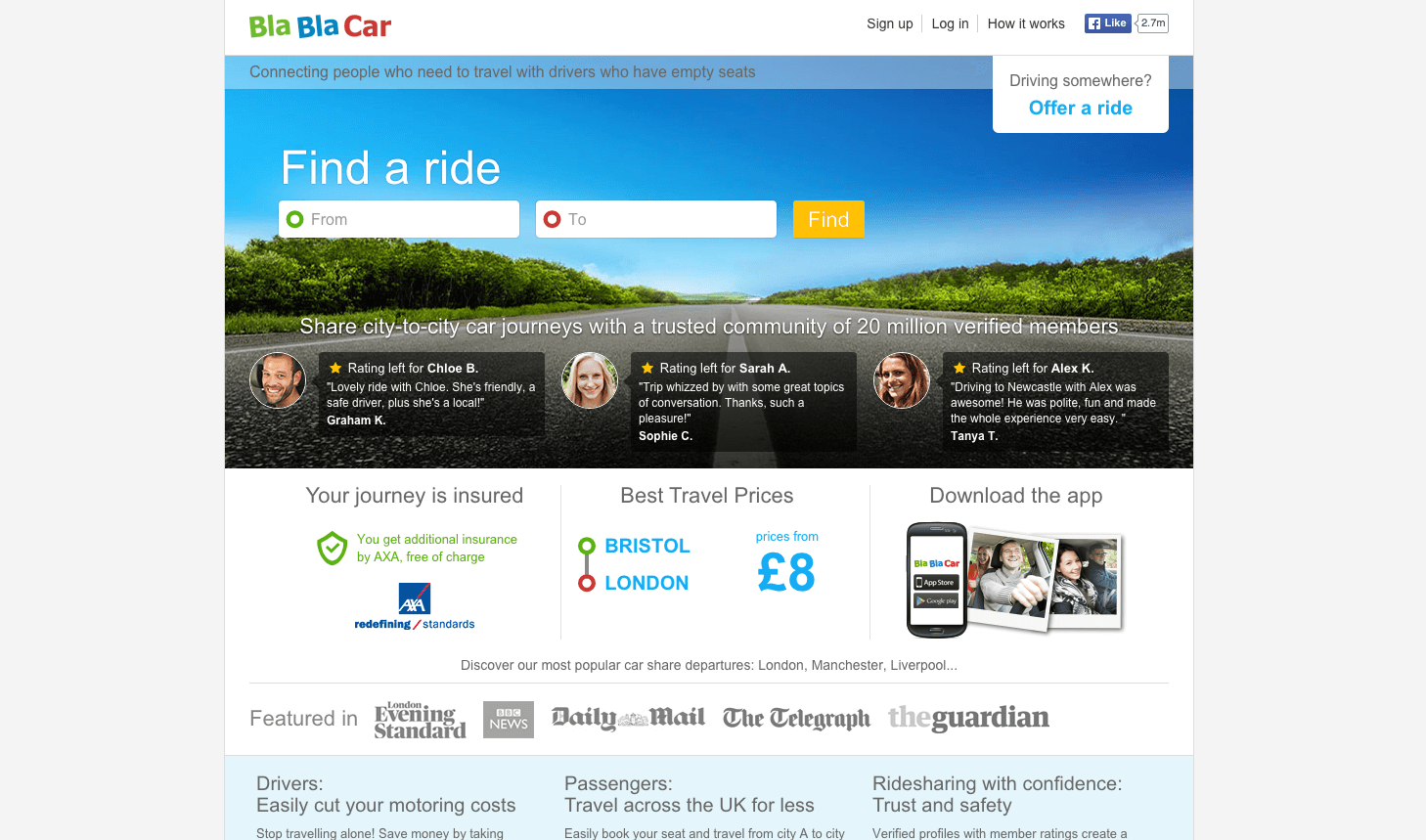Click the Daily Mail logo
The image size is (1426, 840).
[x=628, y=718]
